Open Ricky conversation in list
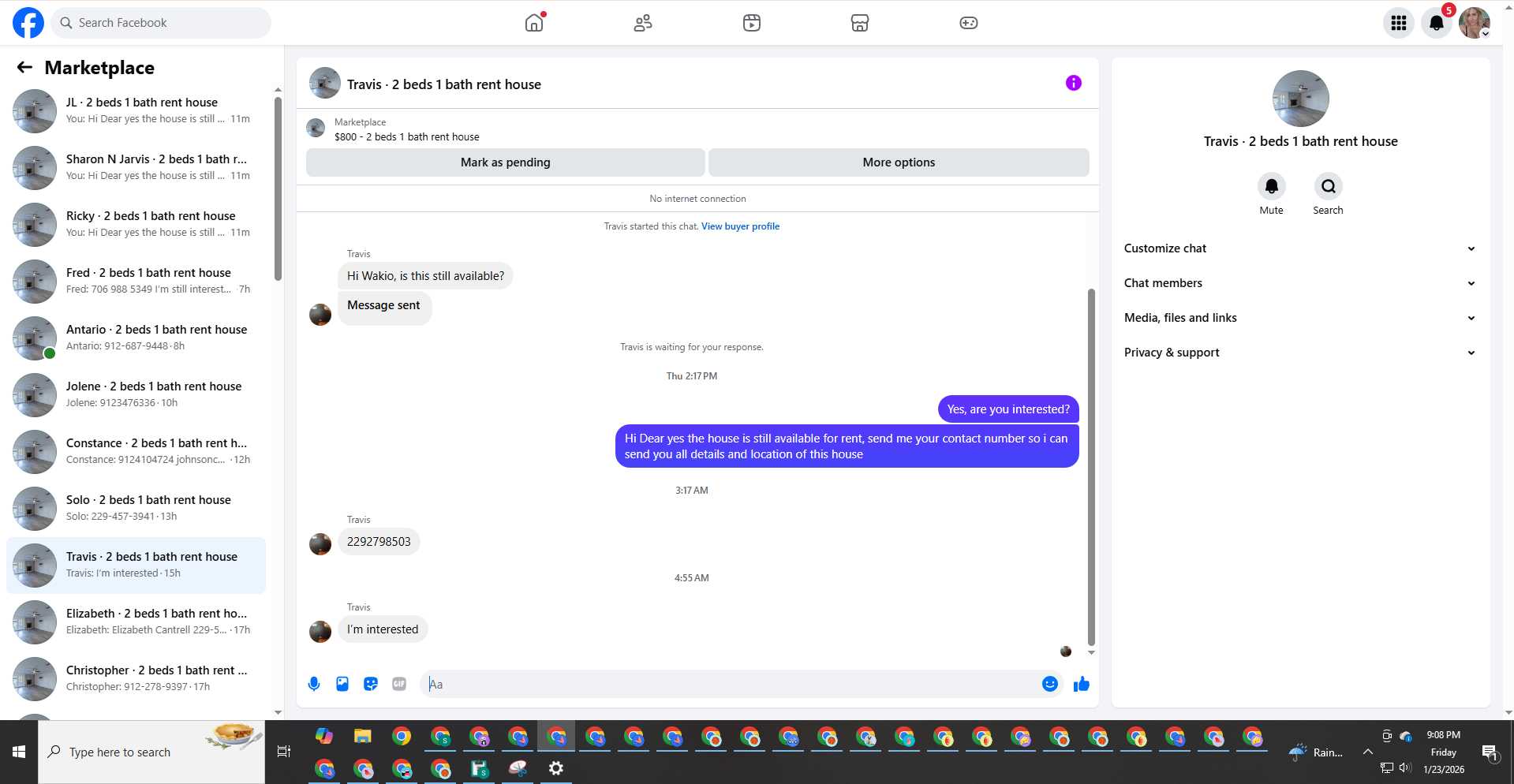The height and width of the screenshot is (784, 1514). click(x=136, y=224)
